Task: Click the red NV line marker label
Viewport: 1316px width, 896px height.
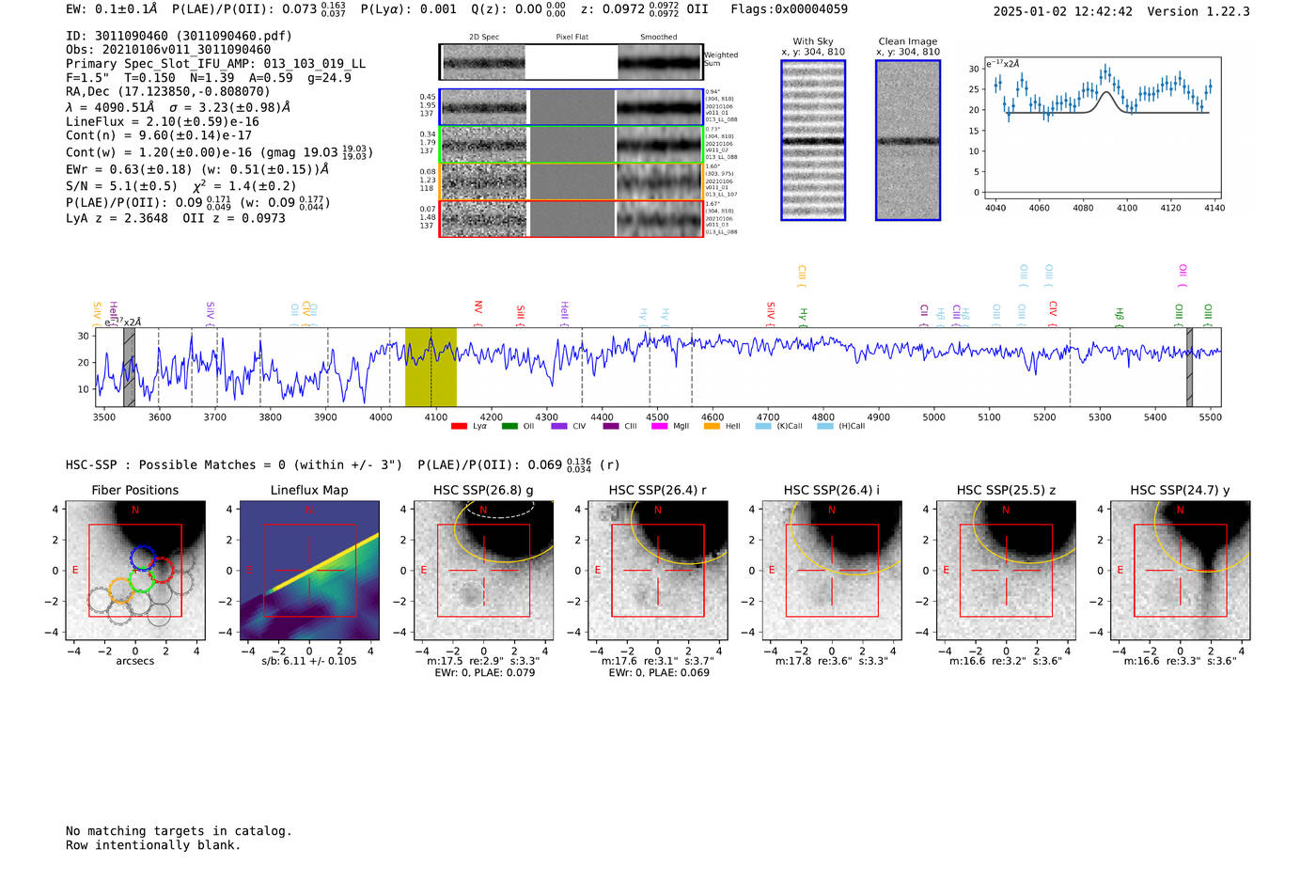Action: pyautogui.click(x=478, y=311)
